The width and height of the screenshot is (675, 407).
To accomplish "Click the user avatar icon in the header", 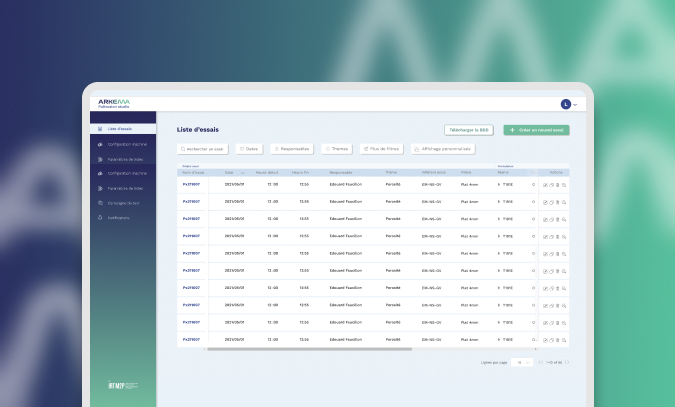I will pyautogui.click(x=566, y=104).
